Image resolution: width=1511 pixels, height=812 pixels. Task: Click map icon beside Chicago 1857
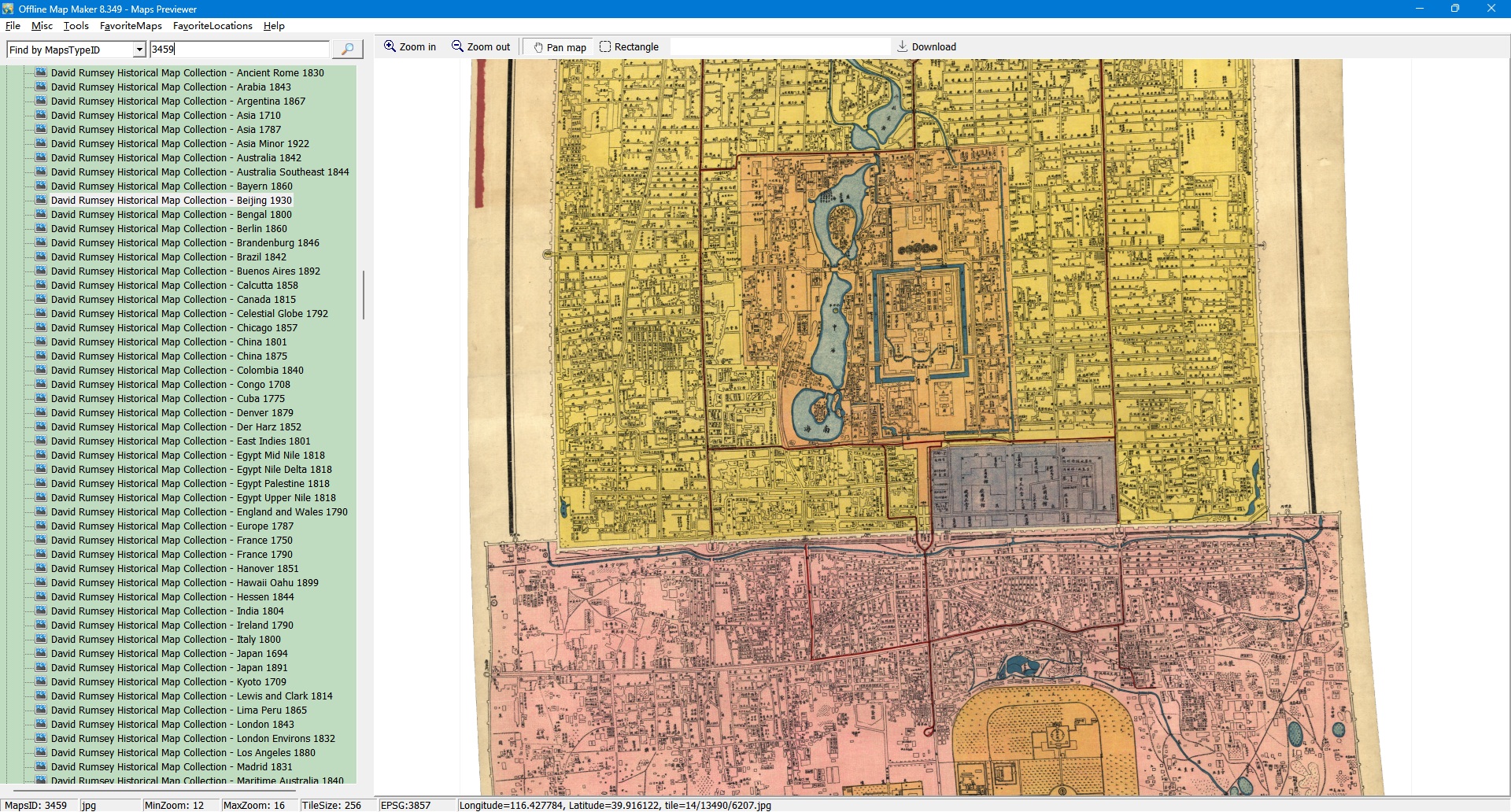(x=41, y=328)
